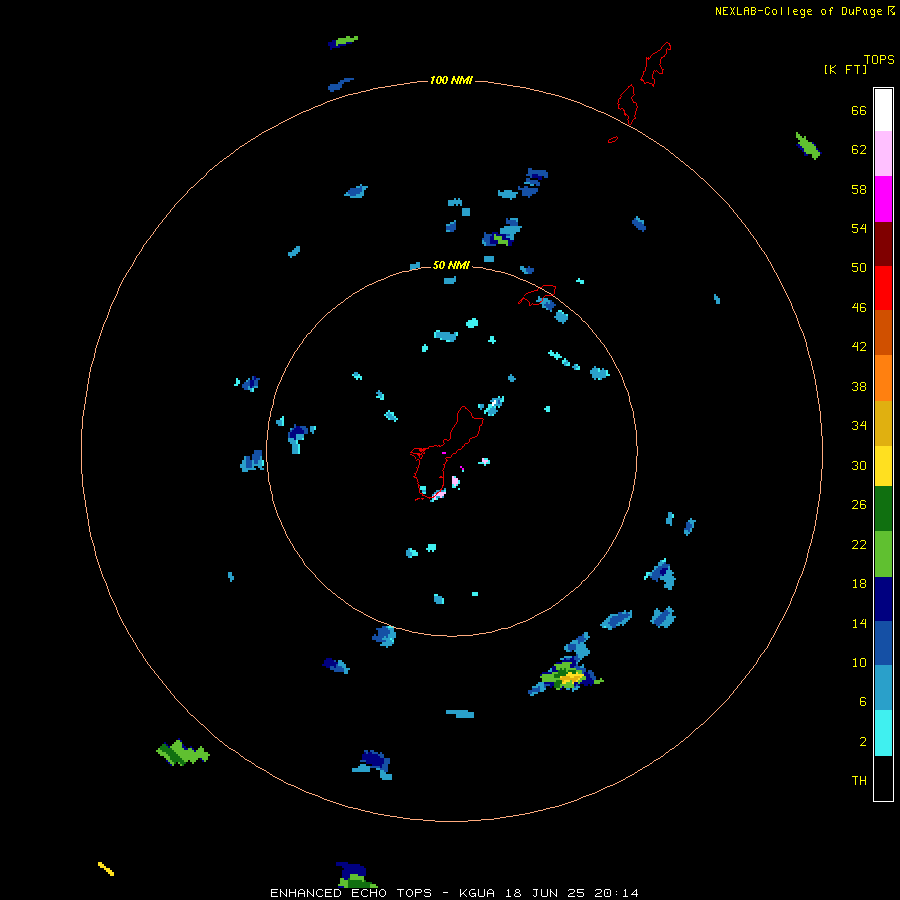Viewport: 900px width, 900px height.
Task: Click legend value 26
Action: (859, 505)
